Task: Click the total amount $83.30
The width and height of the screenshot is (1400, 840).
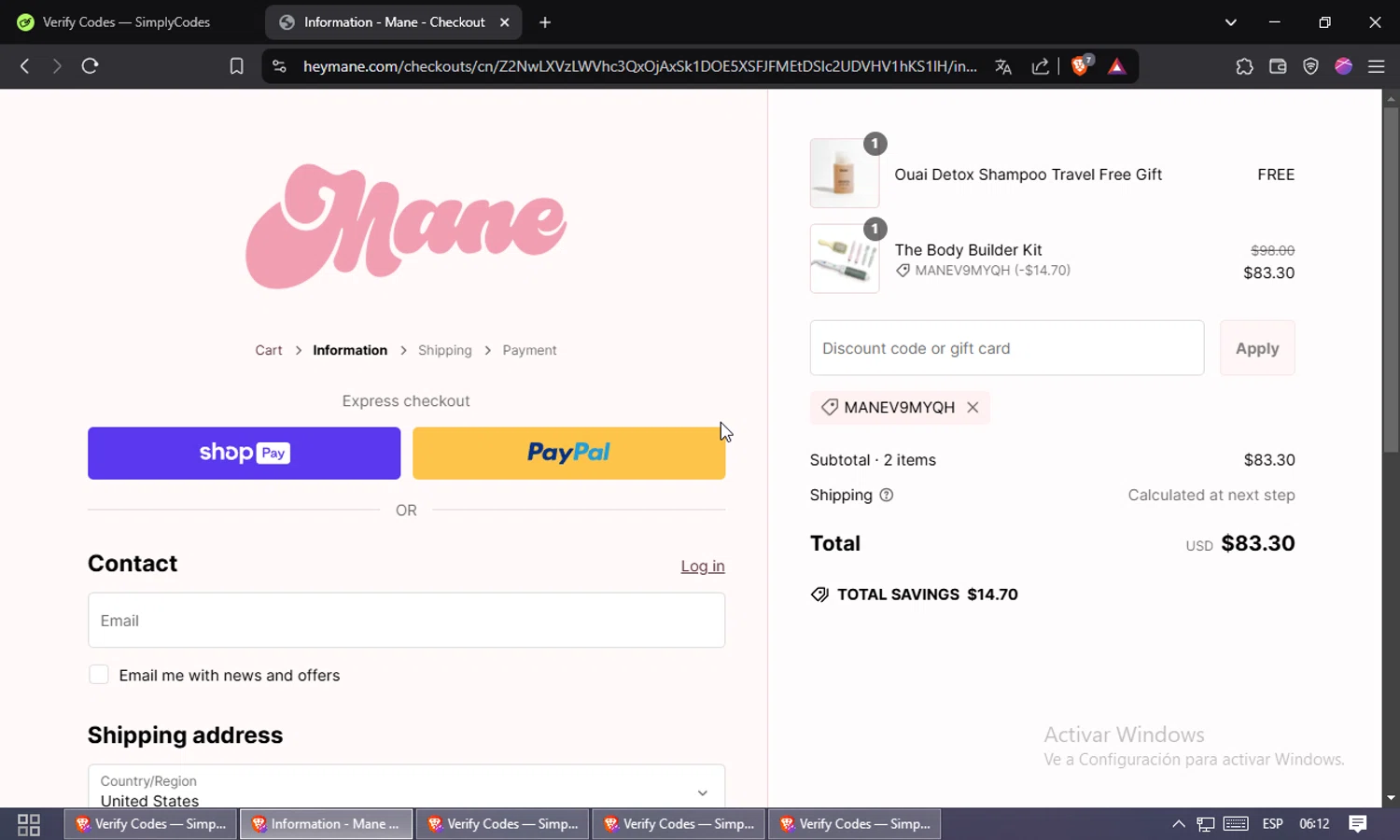Action: pyautogui.click(x=1257, y=543)
